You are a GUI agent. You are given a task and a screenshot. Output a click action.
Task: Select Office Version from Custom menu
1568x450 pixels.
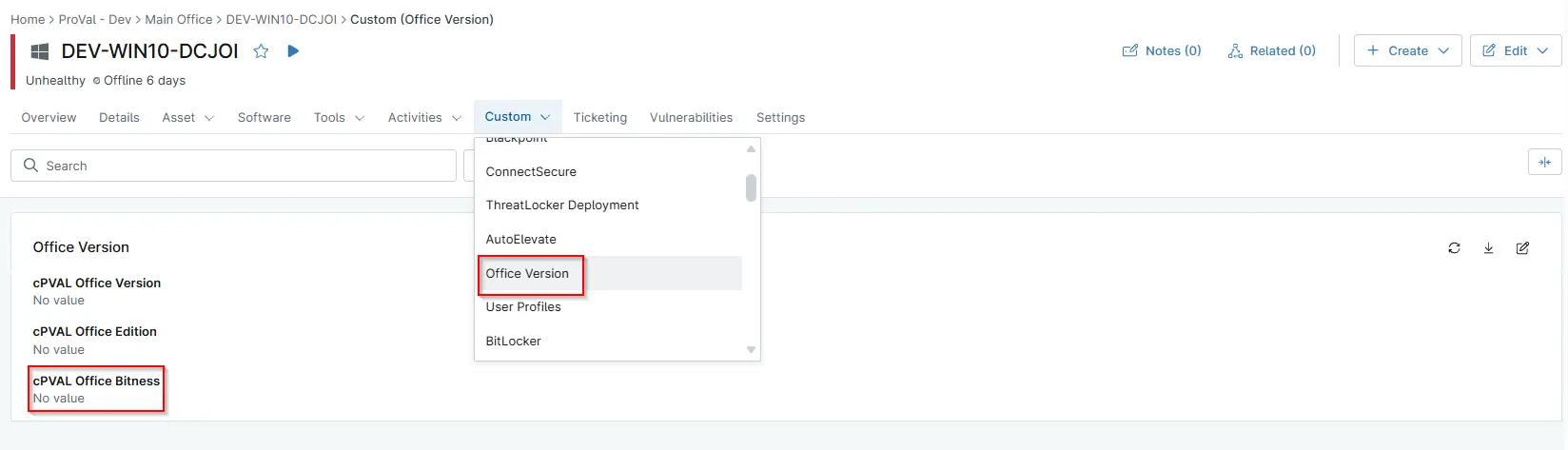coord(608,273)
